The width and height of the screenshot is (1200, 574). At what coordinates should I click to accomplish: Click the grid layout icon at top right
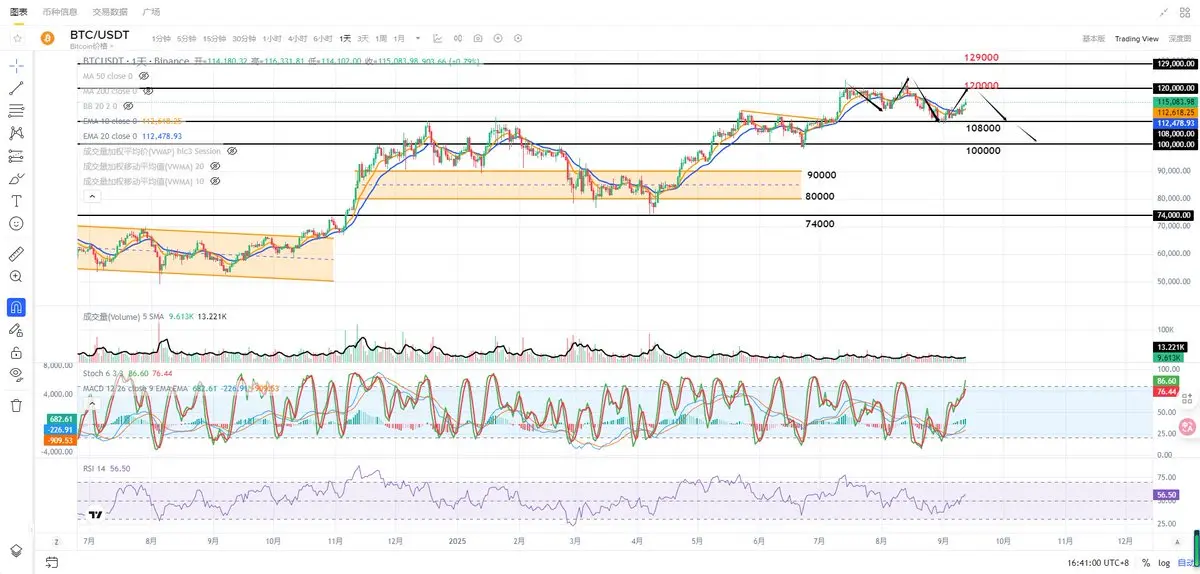coord(1186,12)
